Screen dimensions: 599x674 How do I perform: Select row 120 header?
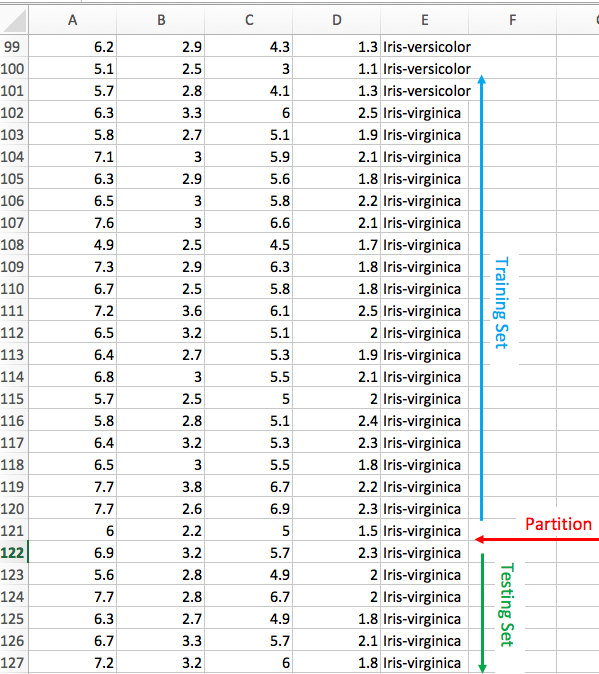[14, 509]
